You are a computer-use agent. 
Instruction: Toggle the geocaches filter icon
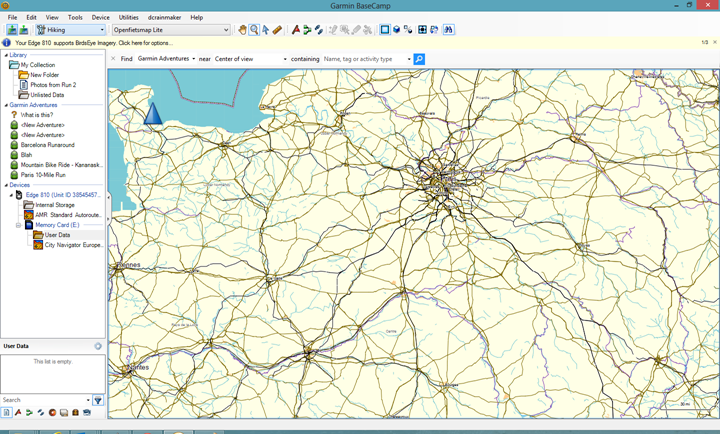tap(52, 412)
